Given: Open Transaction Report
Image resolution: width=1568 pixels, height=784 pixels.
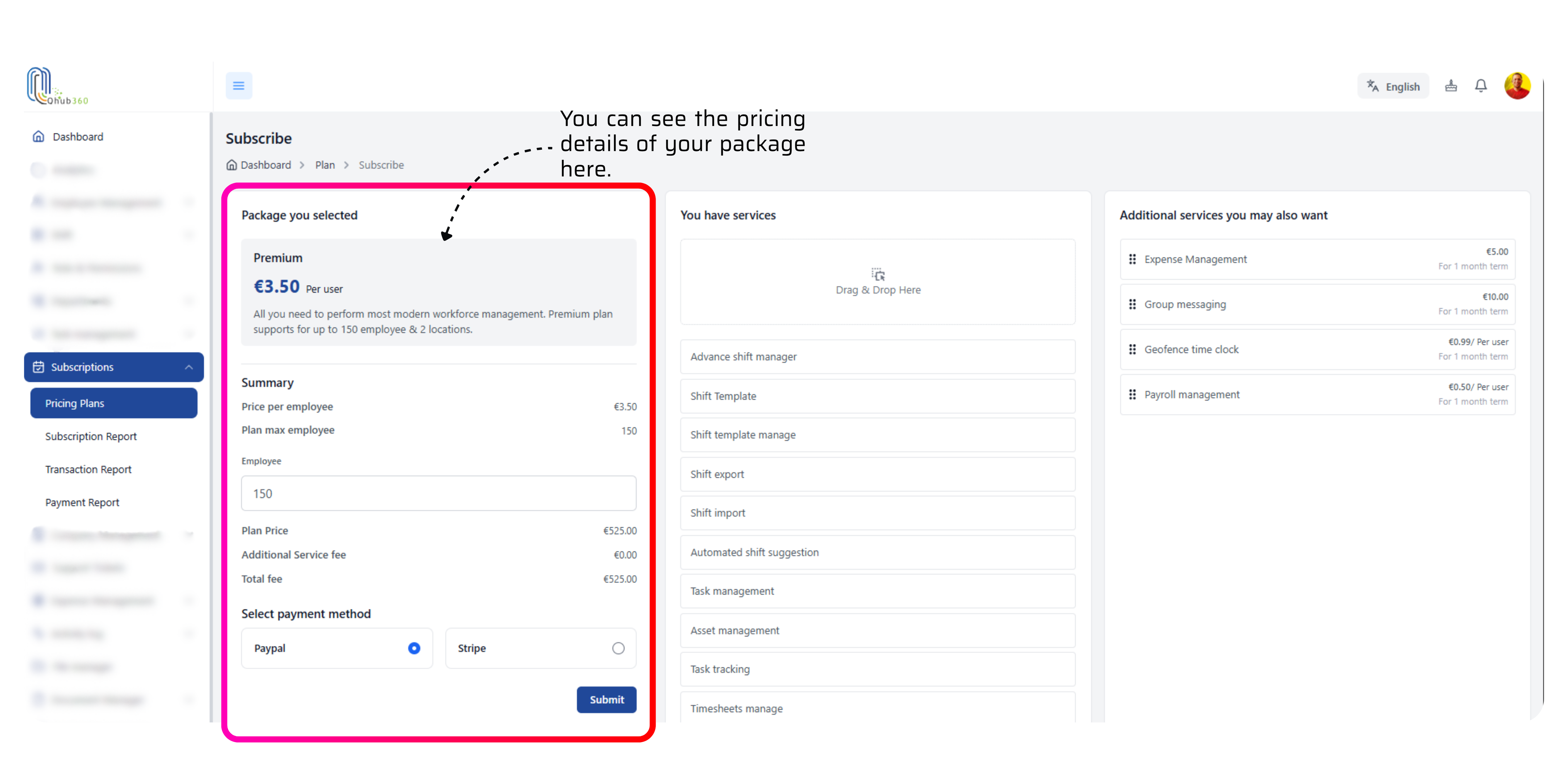Looking at the screenshot, I should pos(88,469).
